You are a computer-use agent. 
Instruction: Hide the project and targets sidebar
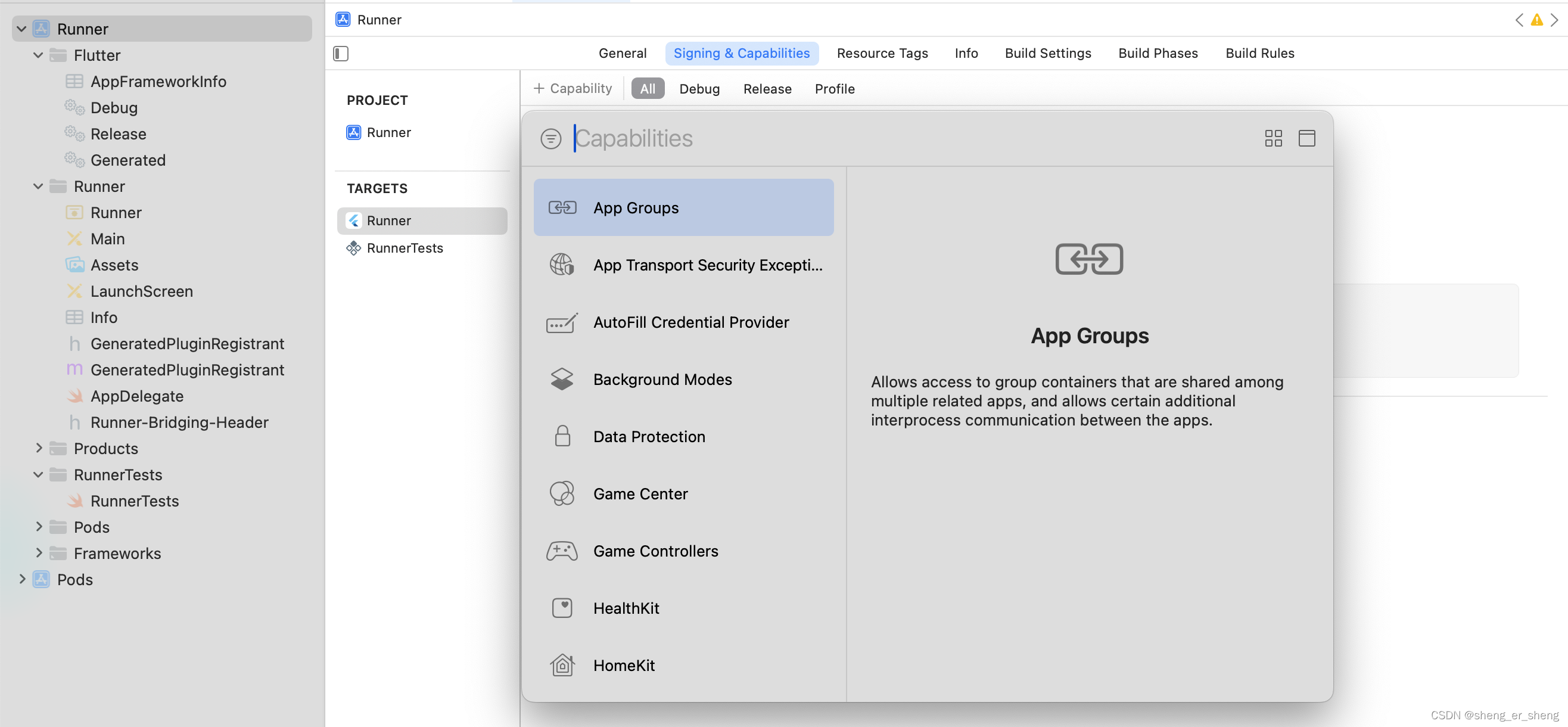click(341, 54)
